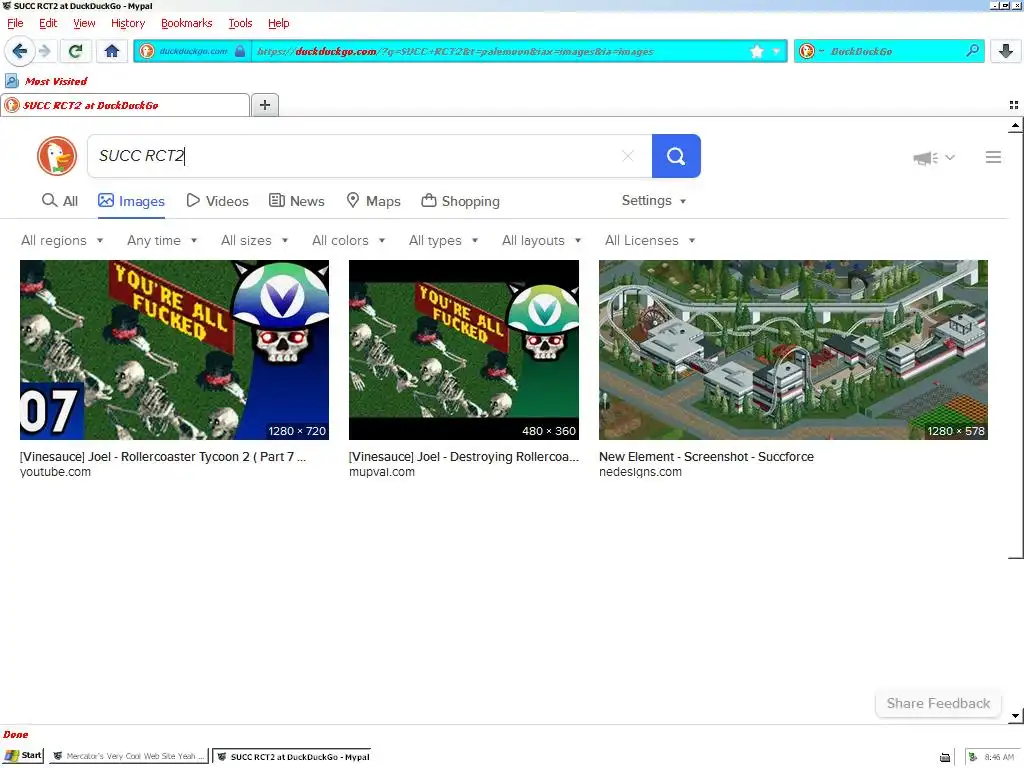The height and width of the screenshot is (768, 1024).
Task: Bookmark this page with the star icon
Action: tap(757, 51)
